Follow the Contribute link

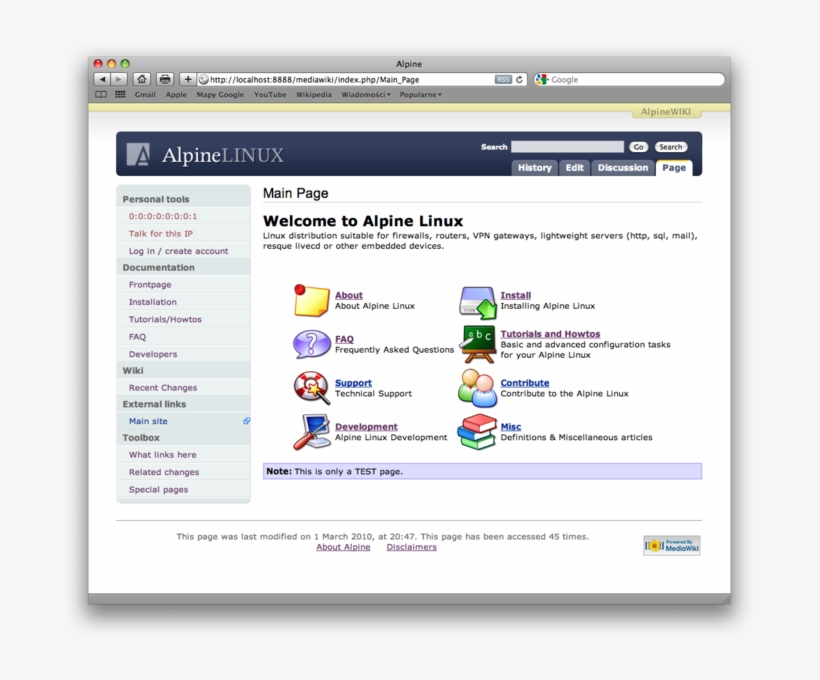[x=525, y=383]
